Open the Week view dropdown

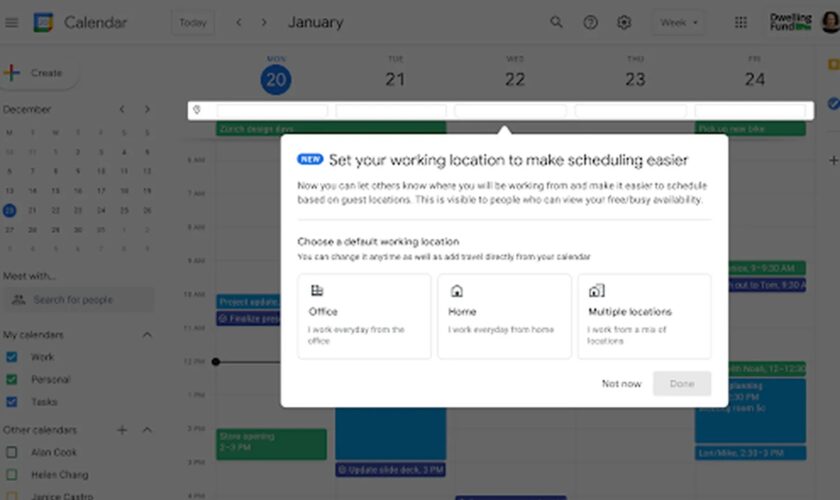click(x=678, y=22)
